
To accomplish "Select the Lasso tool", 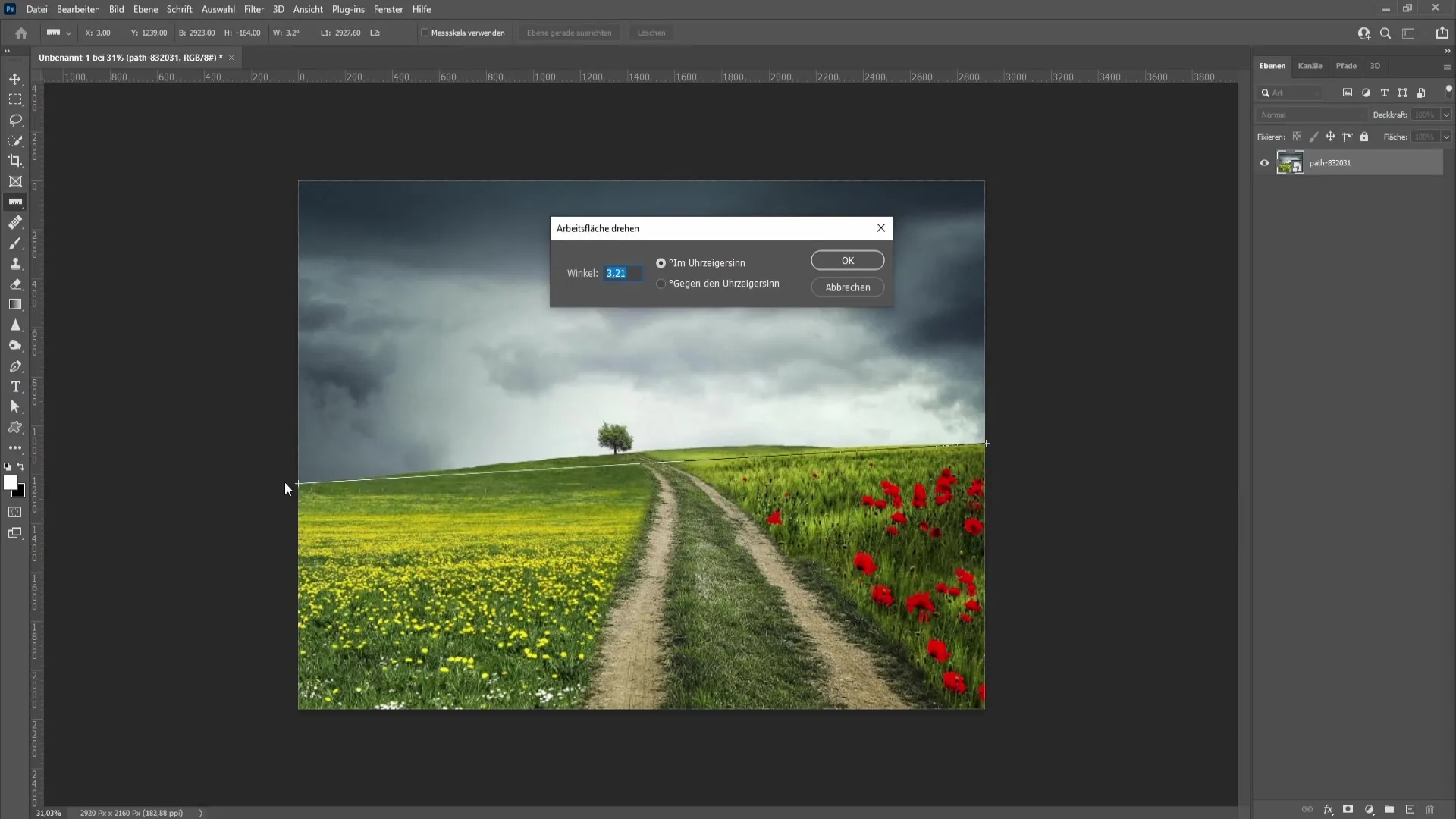I will 15,119.
